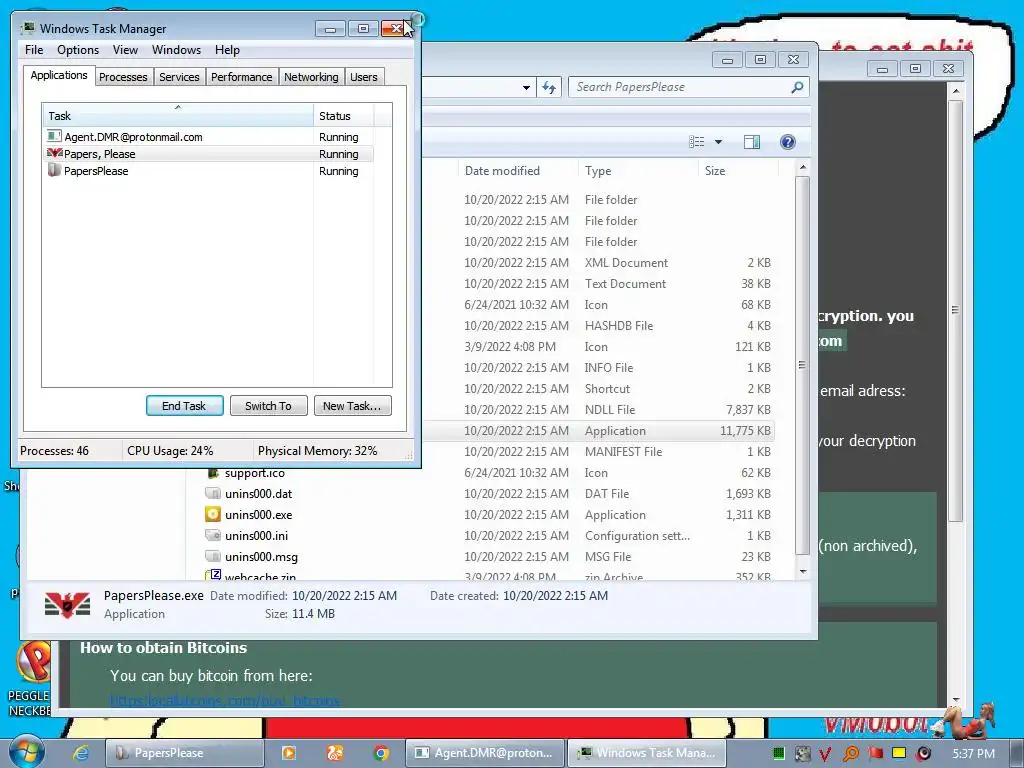Click the PapersPlease.exe eagle icon in details pane
This screenshot has width=1024, height=768.
(67, 605)
